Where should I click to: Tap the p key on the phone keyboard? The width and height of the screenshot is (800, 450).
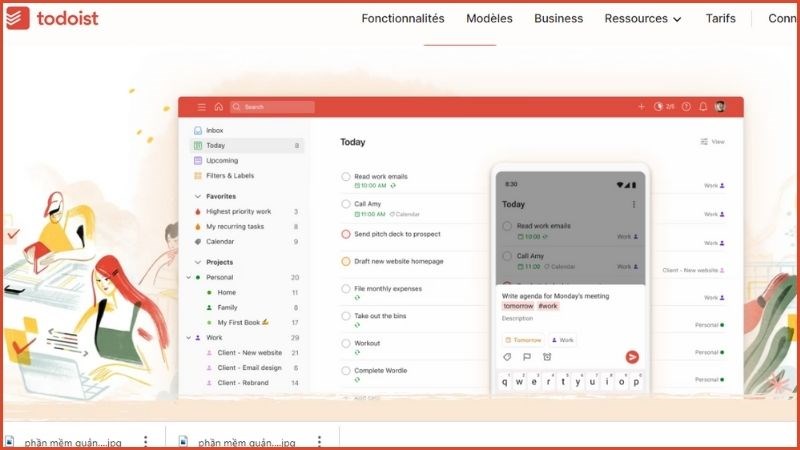[x=636, y=382]
